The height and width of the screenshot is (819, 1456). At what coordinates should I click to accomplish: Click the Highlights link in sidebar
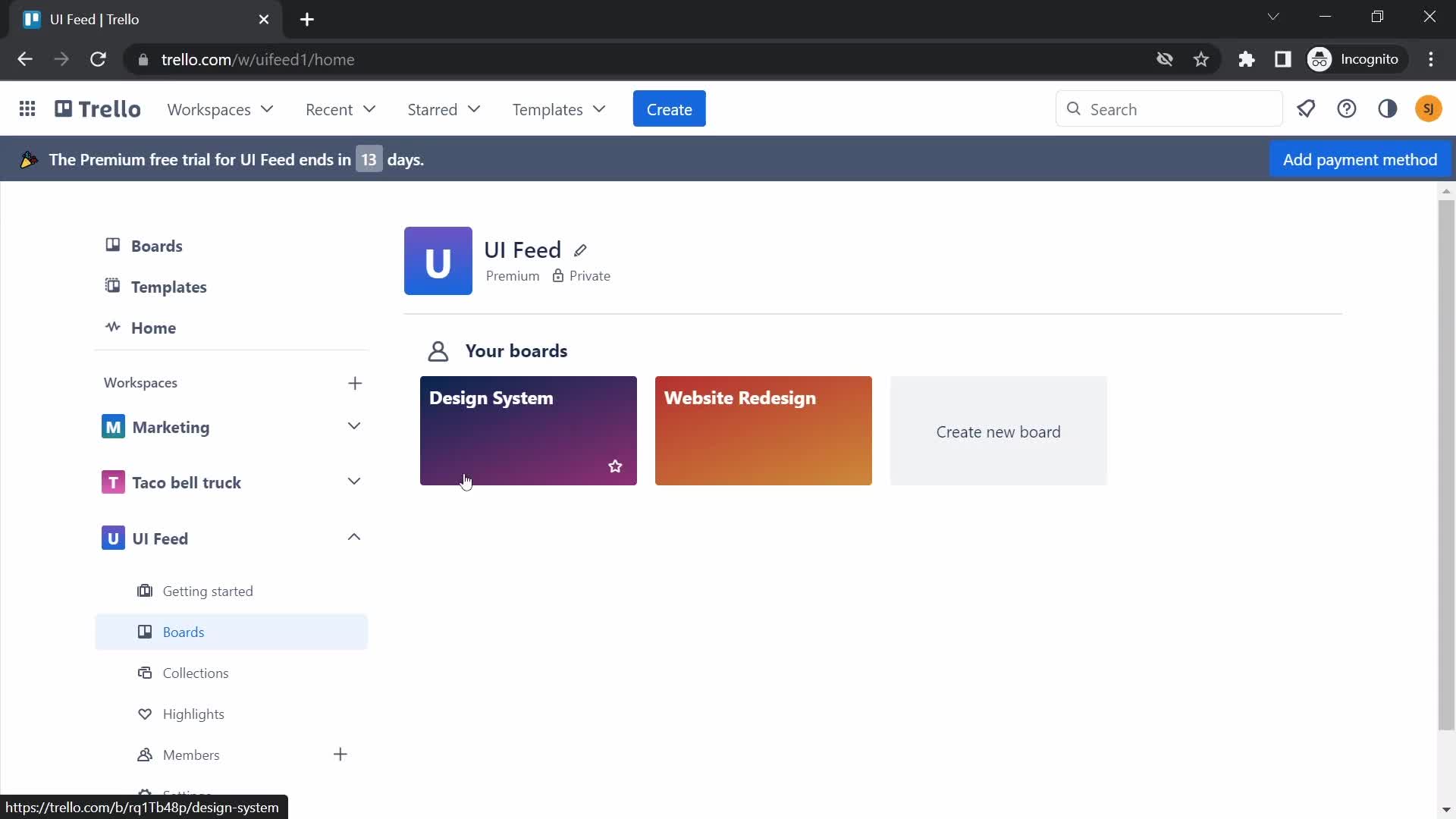[193, 713]
